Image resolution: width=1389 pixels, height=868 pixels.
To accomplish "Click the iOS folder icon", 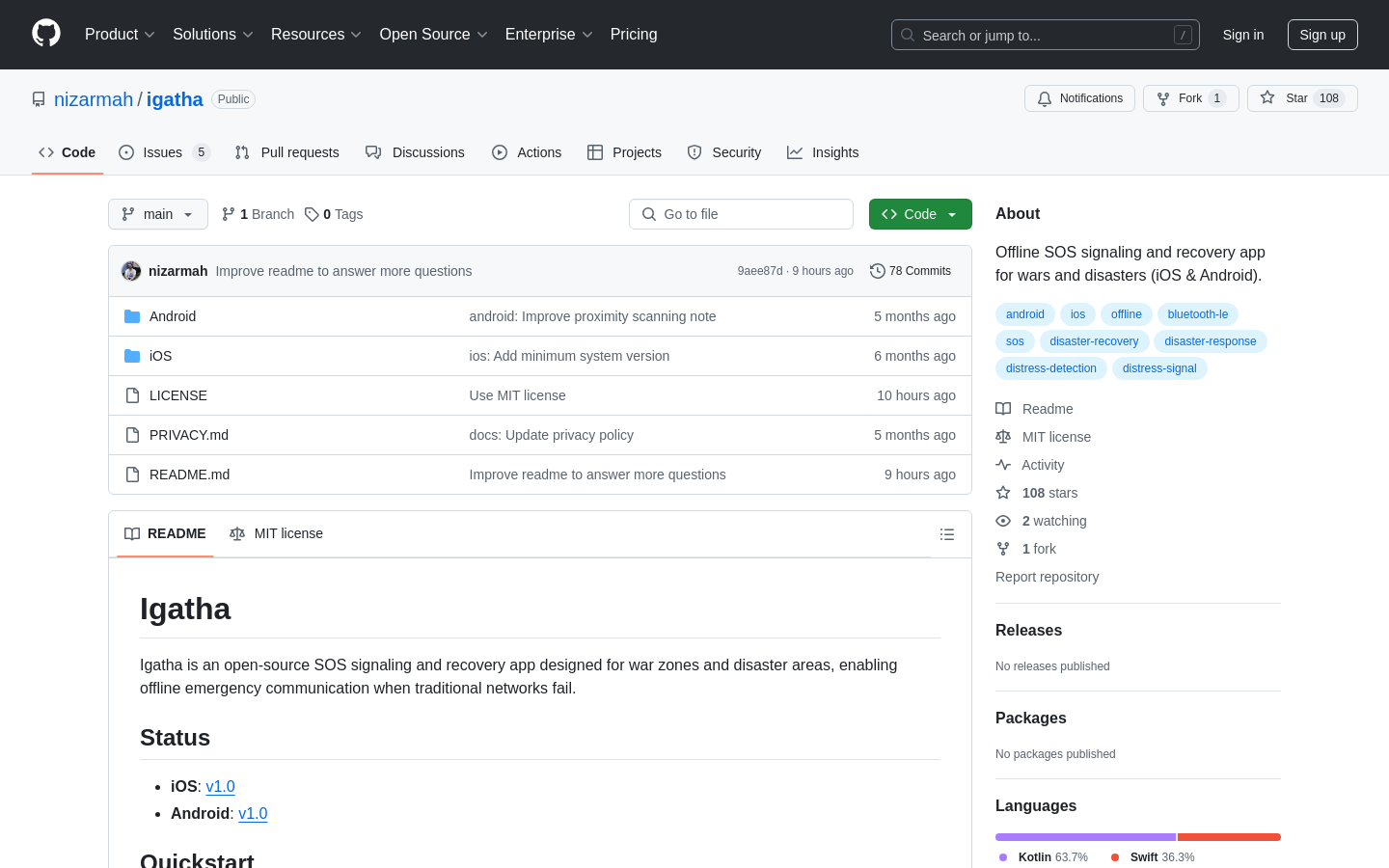I will tap(132, 356).
